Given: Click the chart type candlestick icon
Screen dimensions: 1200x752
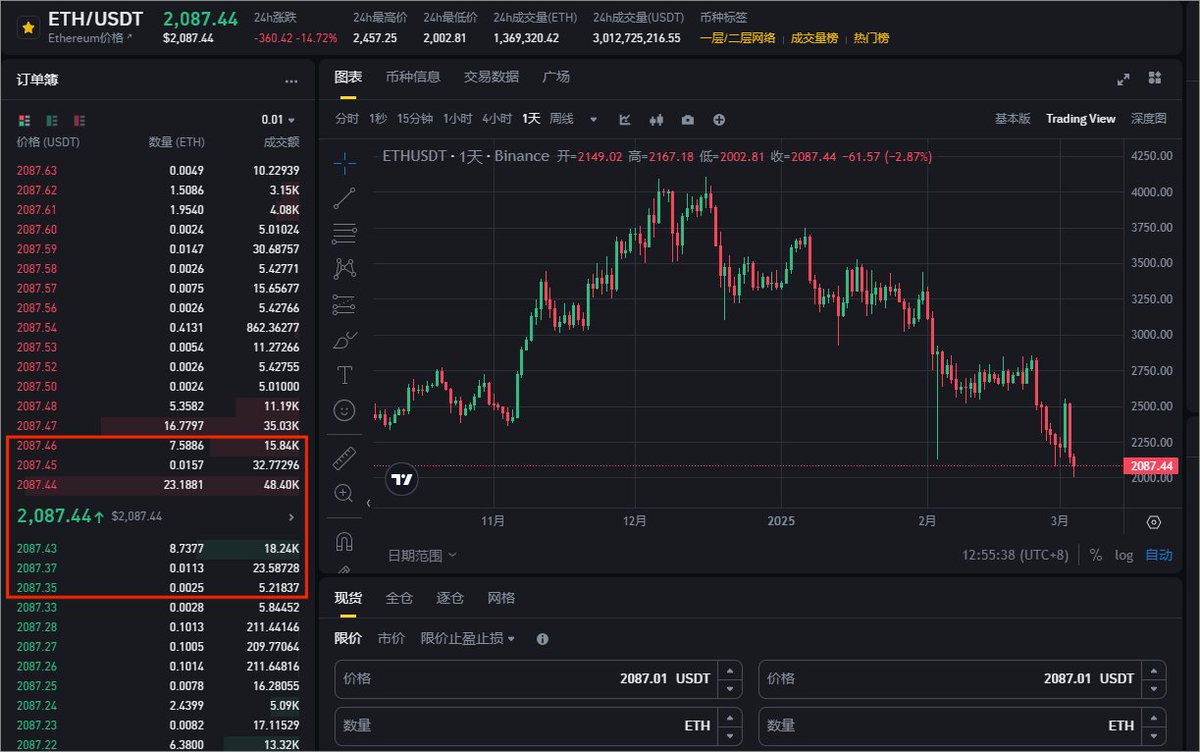Looking at the screenshot, I should 655,119.
